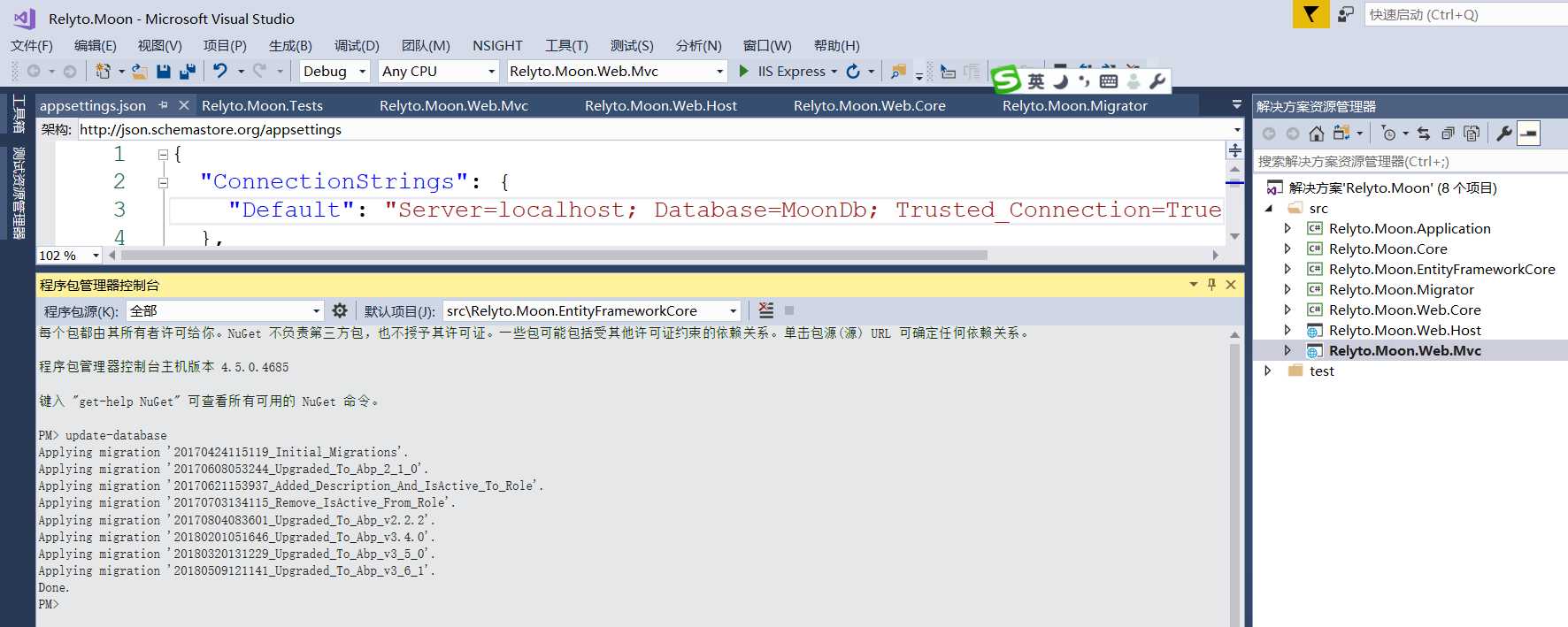Click the Collapse All icon in Solution Explorer
The width and height of the screenshot is (1568, 627).
(1448, 134)
